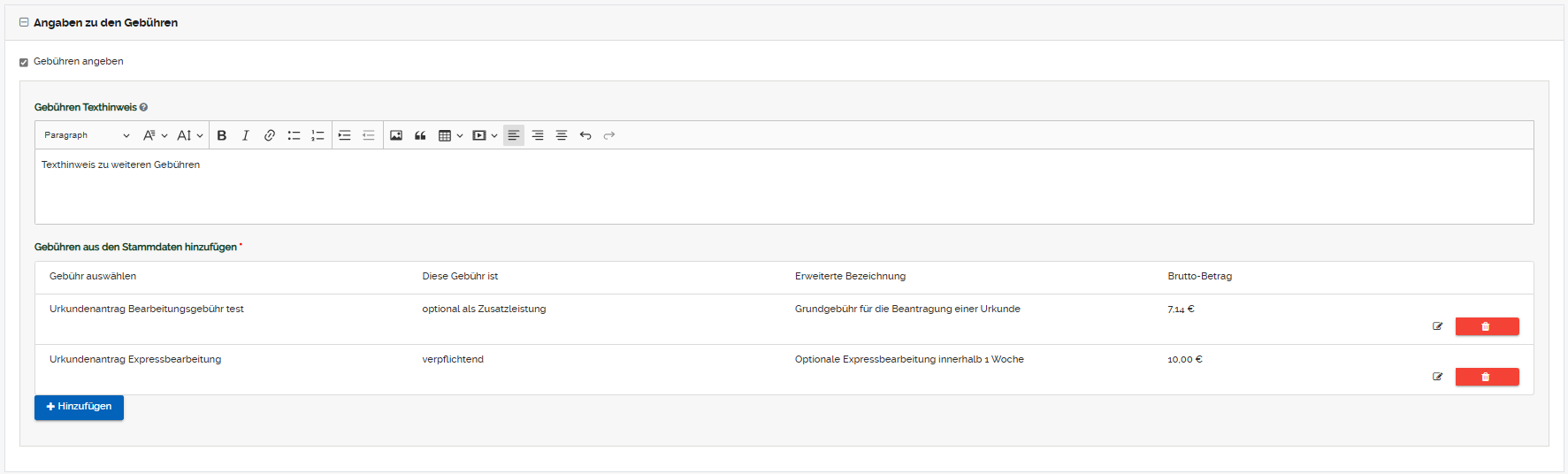The image size is (1568, 474).
Task: Insert an image into the text
Action: 396,135
